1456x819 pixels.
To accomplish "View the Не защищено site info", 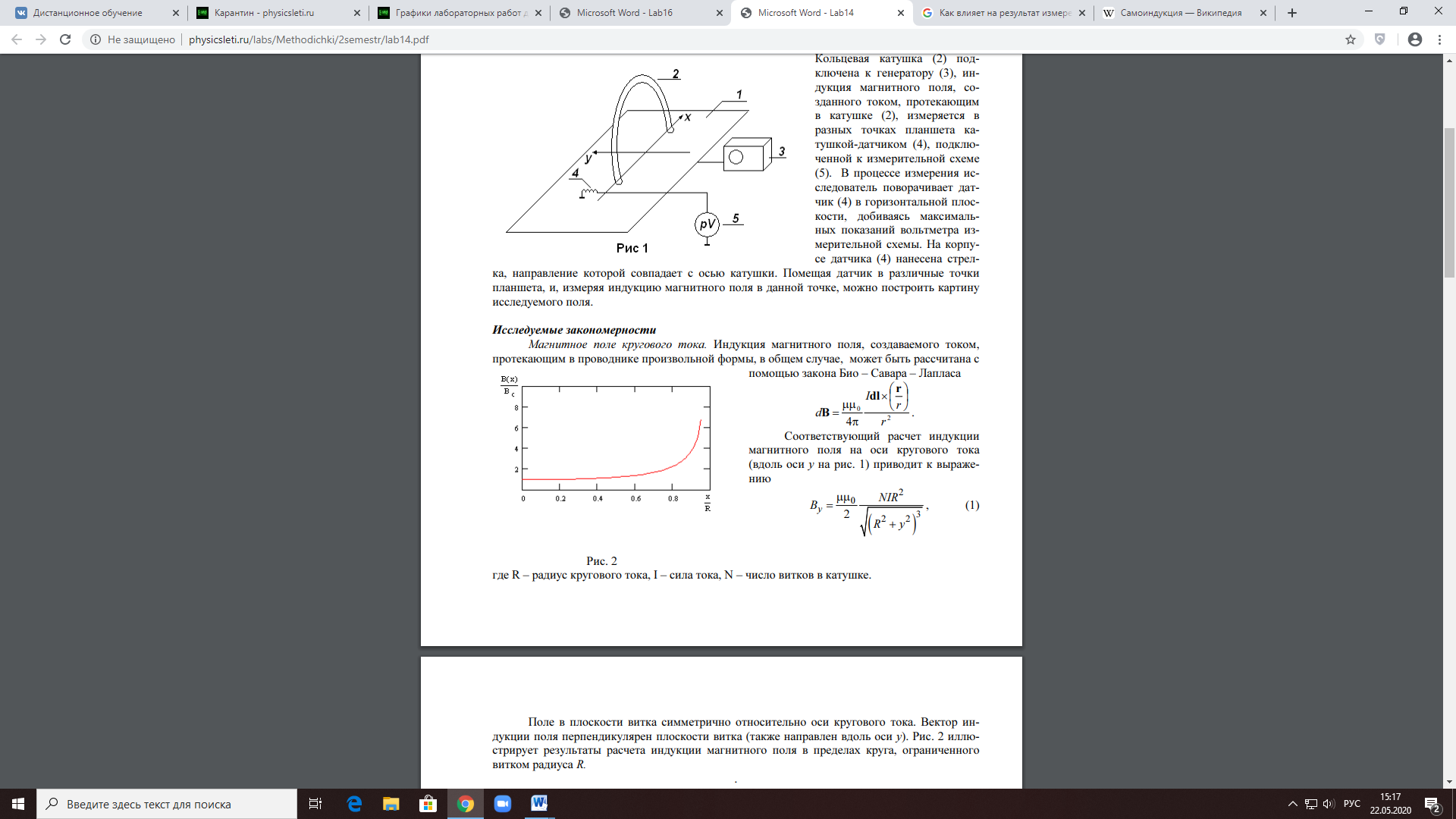I will 133,39.
